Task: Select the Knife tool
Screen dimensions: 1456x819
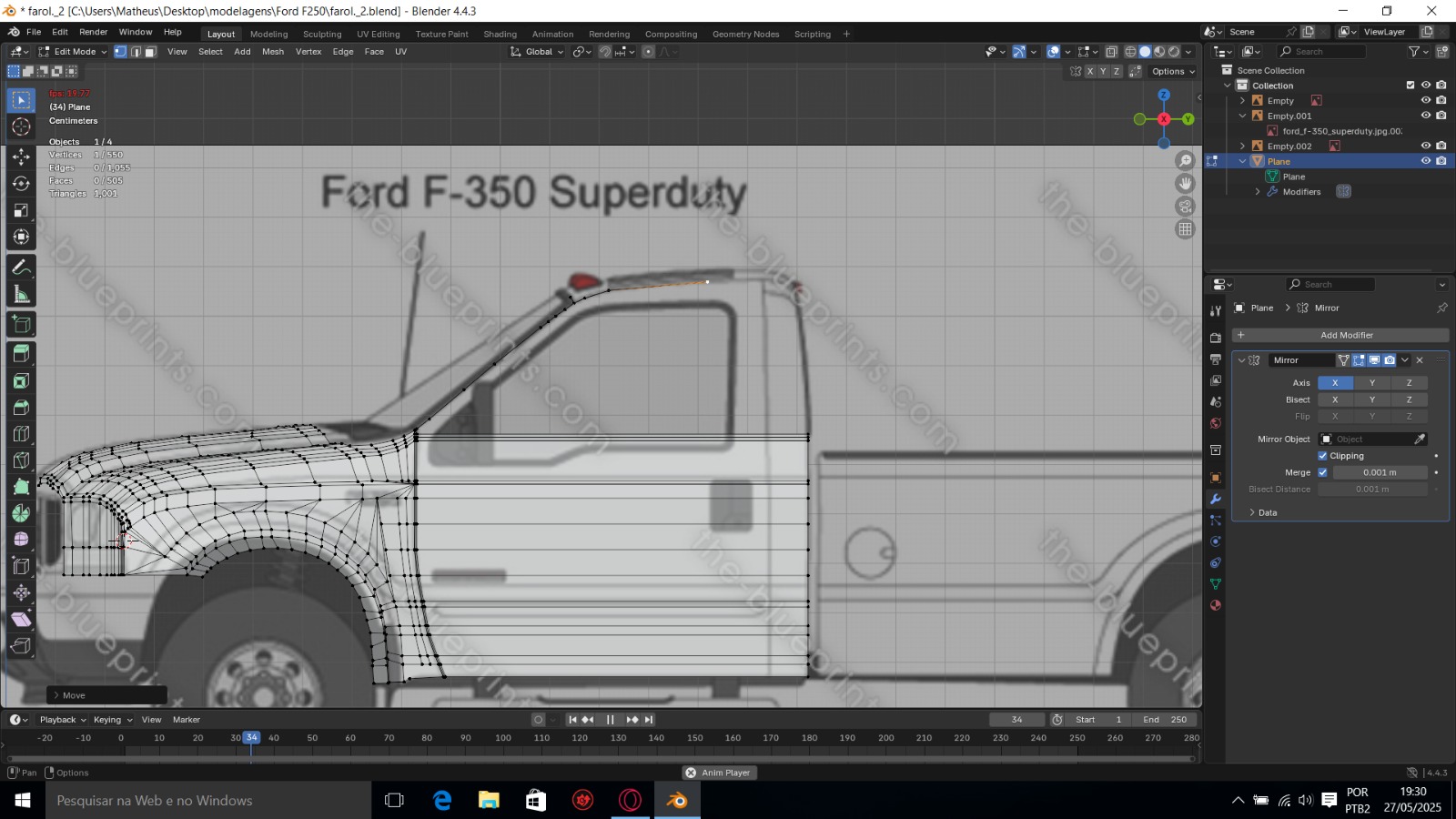Action: [x=21, y=460]
